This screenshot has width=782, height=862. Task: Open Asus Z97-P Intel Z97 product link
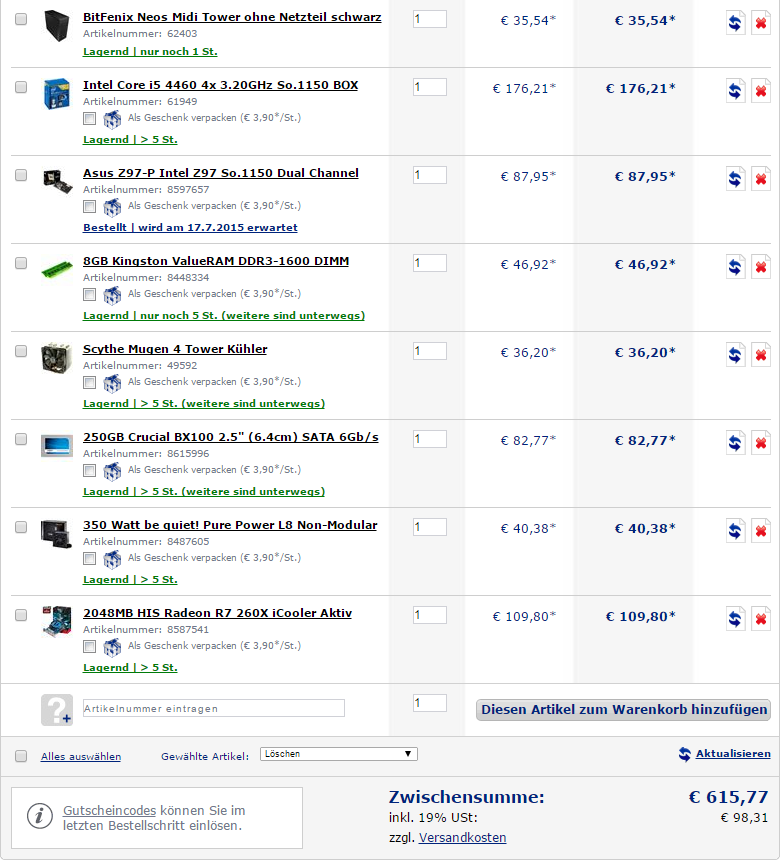(221, 173)
